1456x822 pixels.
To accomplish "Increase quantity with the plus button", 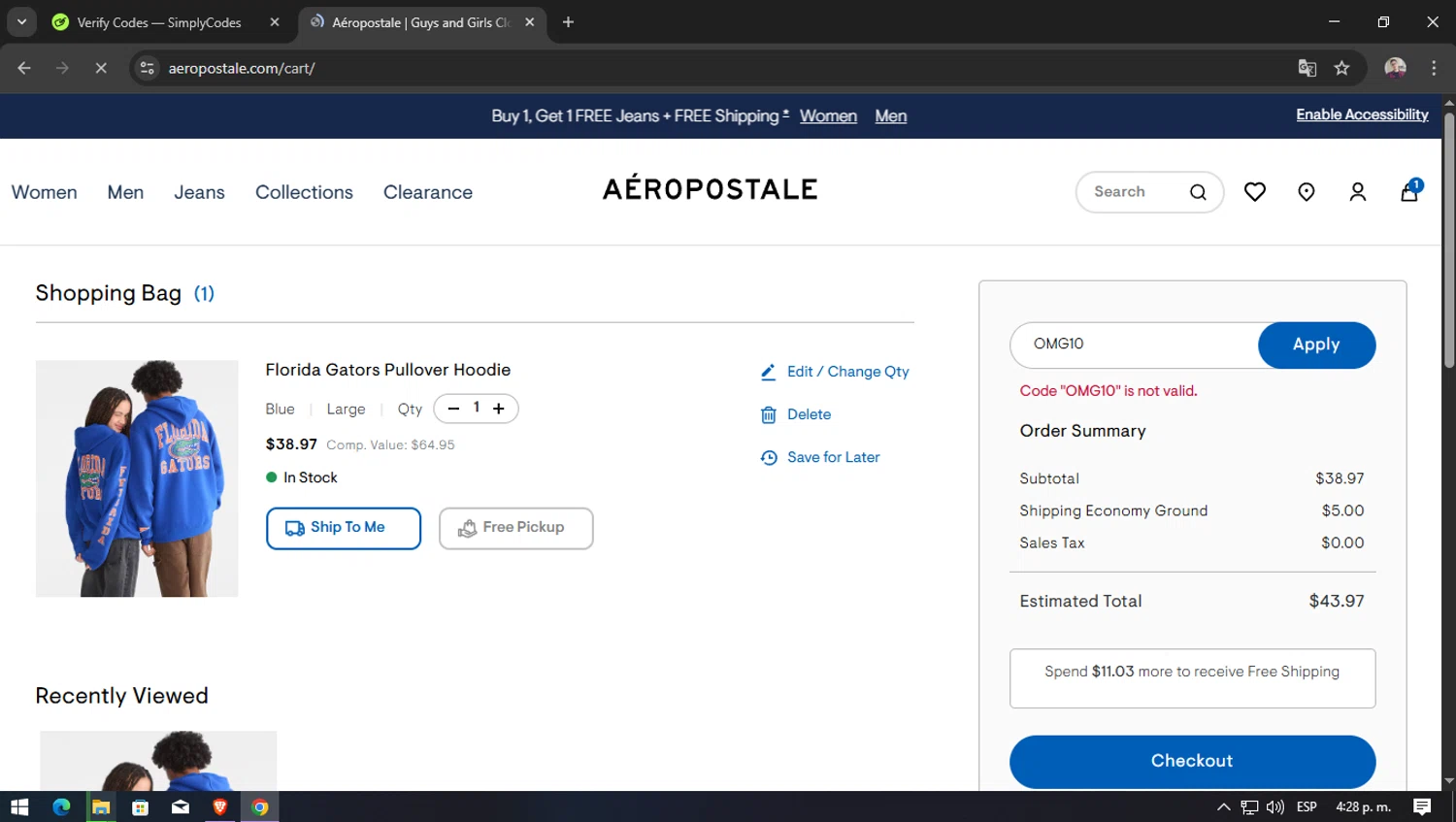I will pyautogui.click(x=499, y=409).
